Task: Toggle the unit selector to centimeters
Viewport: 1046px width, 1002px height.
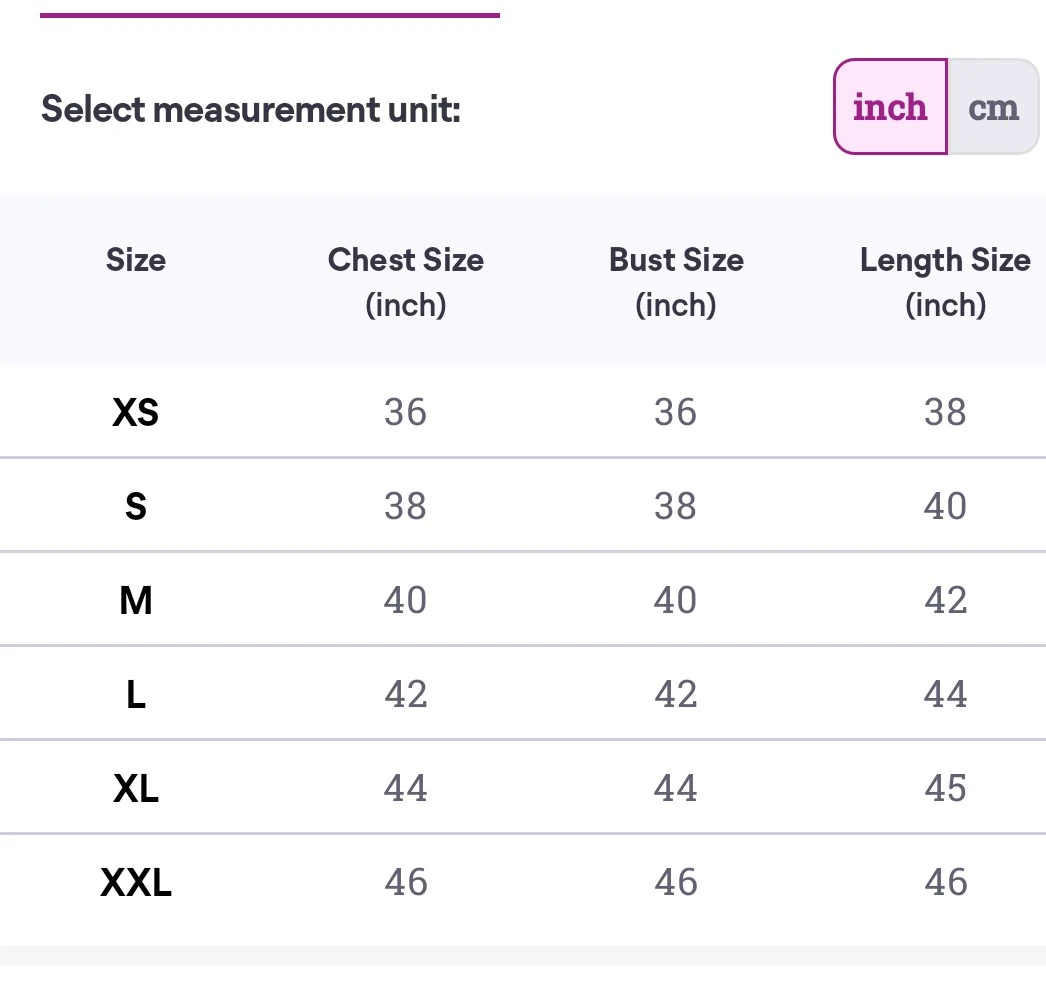Action: tap(992, 106)
